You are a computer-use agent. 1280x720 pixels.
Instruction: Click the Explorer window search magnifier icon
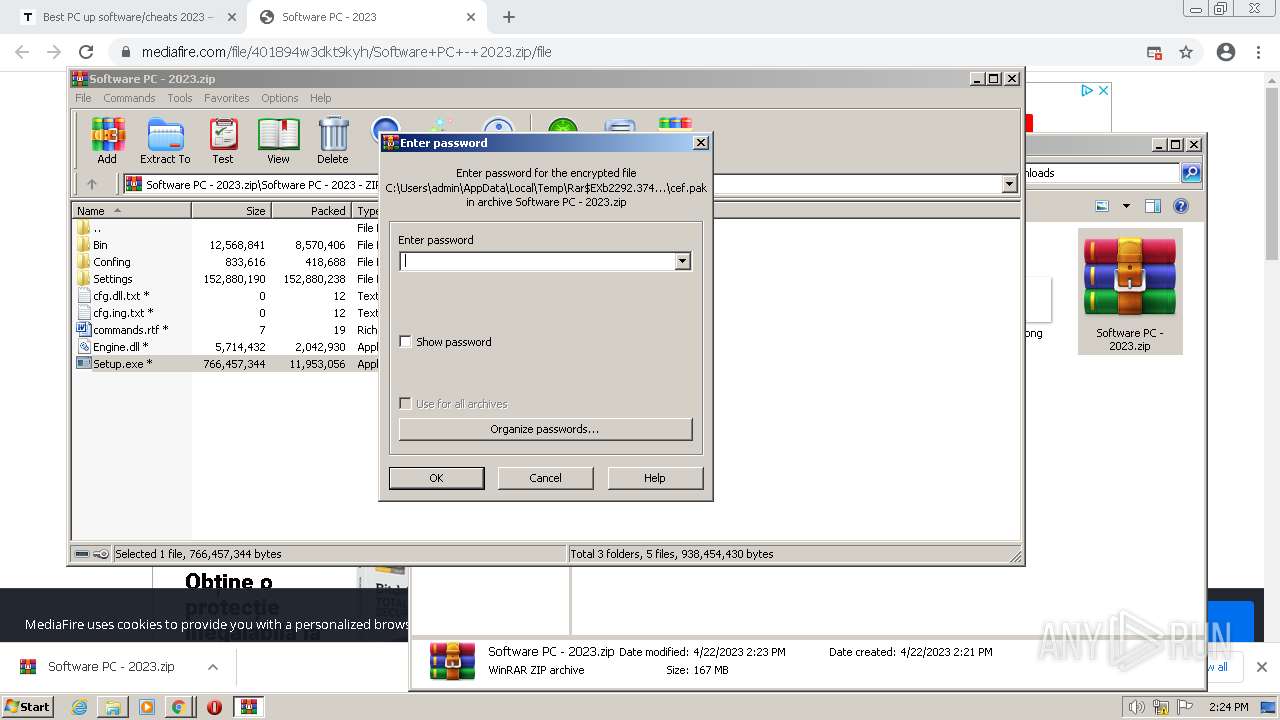[x=1190, y=173]
